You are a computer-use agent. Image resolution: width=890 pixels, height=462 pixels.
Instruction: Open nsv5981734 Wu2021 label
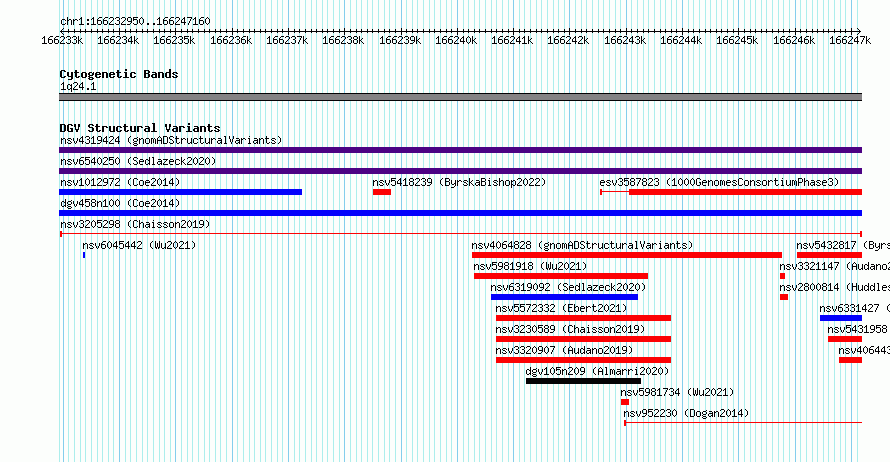click(677, 392)
